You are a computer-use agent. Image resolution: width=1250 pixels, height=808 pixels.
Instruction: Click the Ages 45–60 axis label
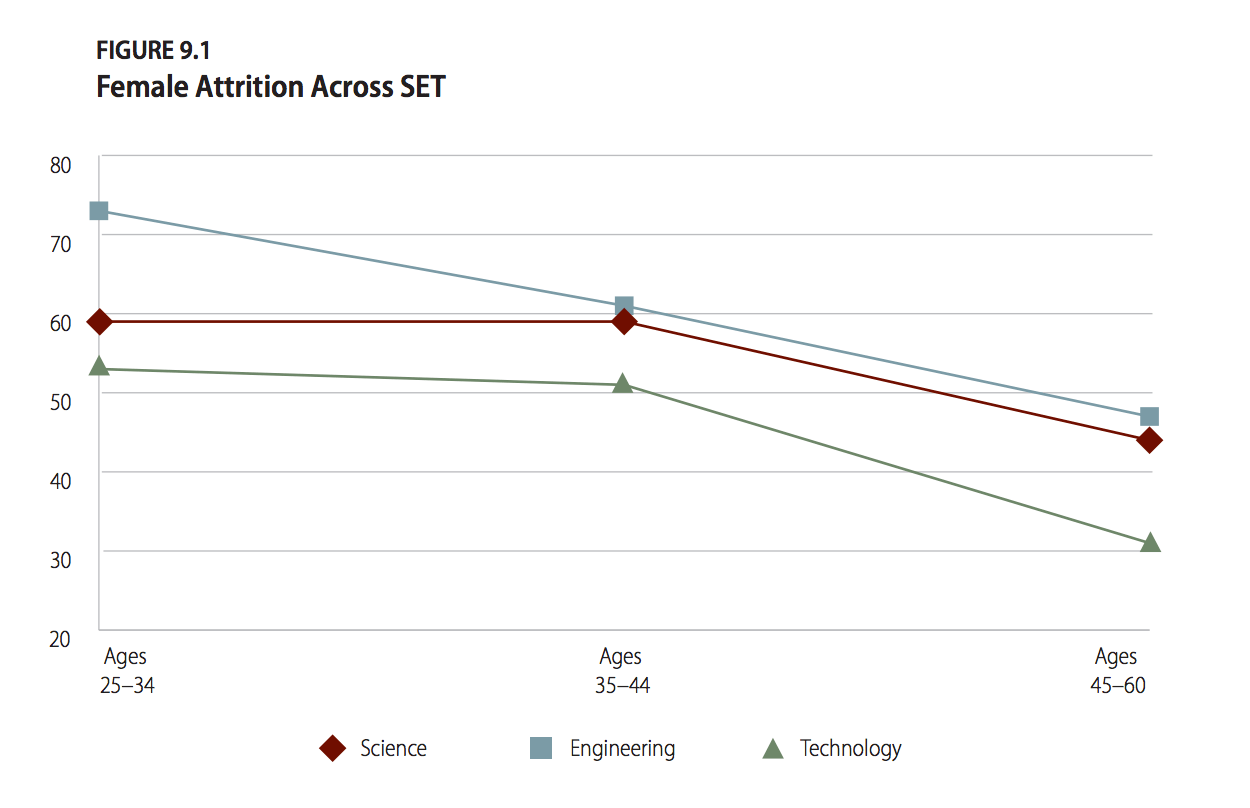point(1117,671)
